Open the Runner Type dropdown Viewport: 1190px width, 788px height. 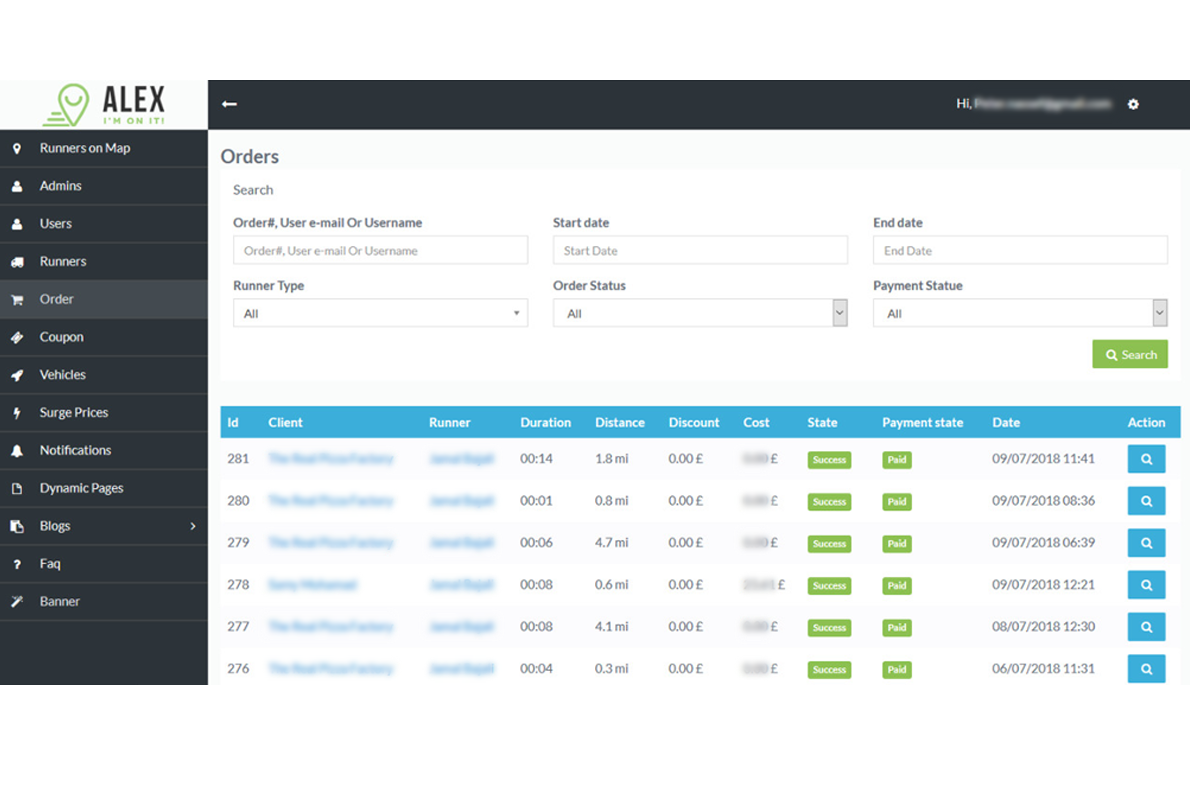(x=380, y=313)
